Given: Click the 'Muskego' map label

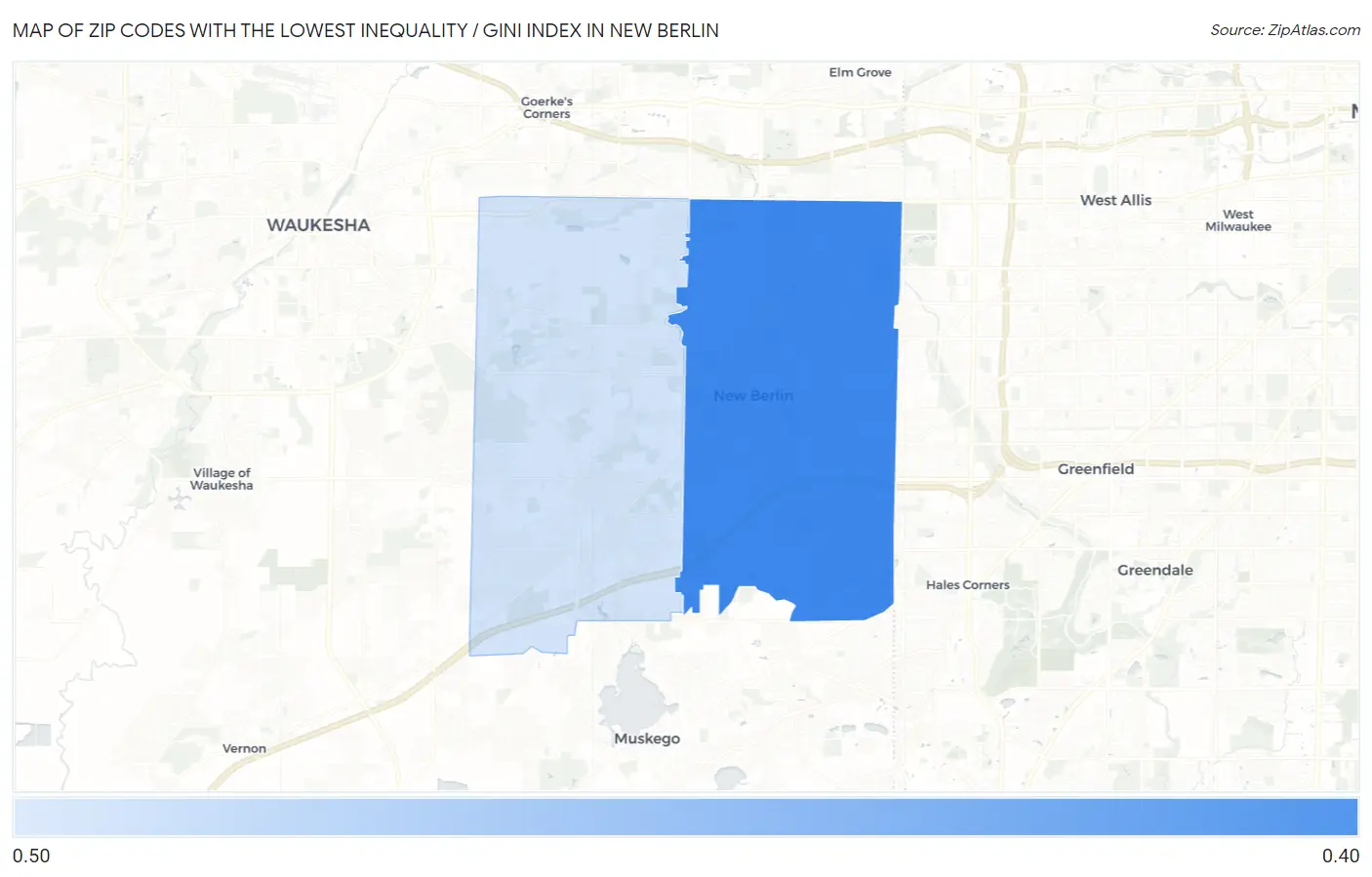Looking at the screenshot, I should tap(647, 738).
